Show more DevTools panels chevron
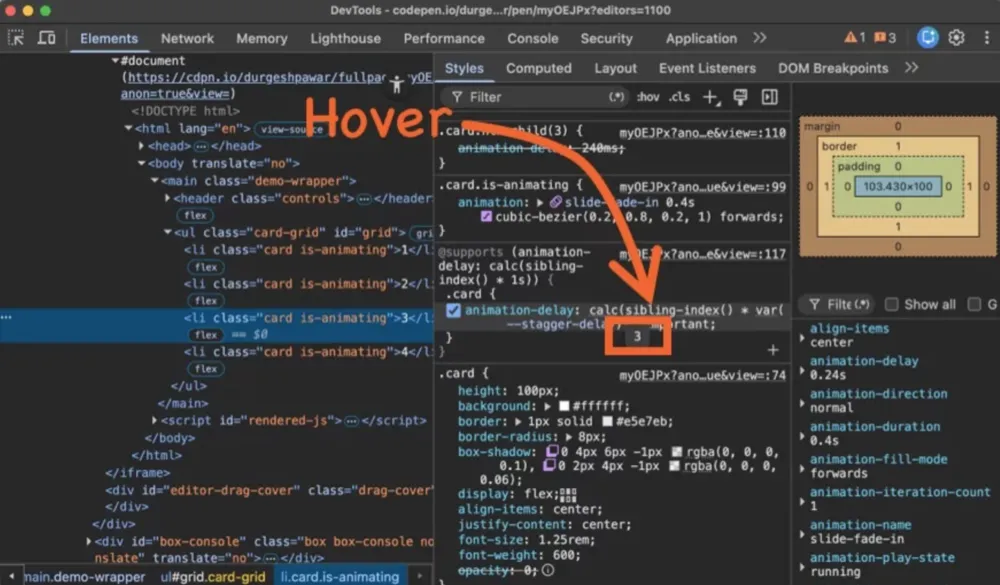1000x585 pixels. [759, 38]
